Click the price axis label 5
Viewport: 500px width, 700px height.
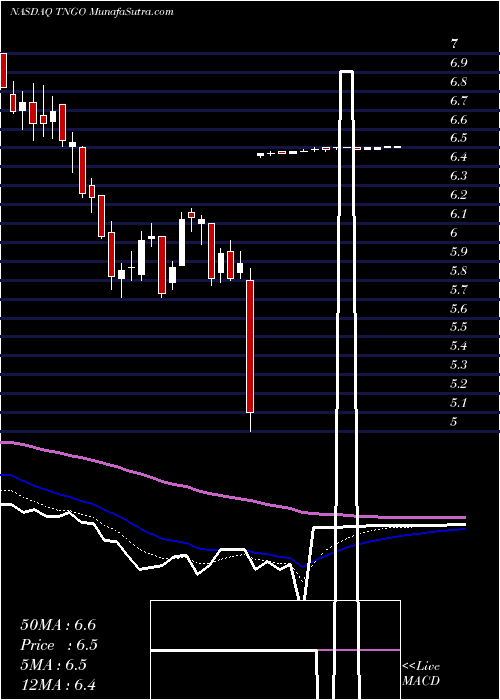(x=454, y=421)
